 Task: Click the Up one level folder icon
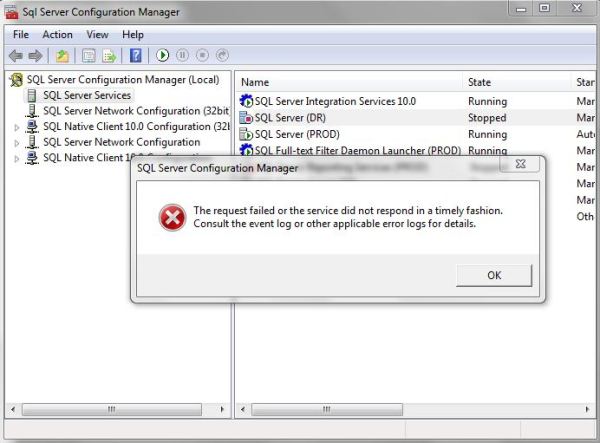[62, 56]
